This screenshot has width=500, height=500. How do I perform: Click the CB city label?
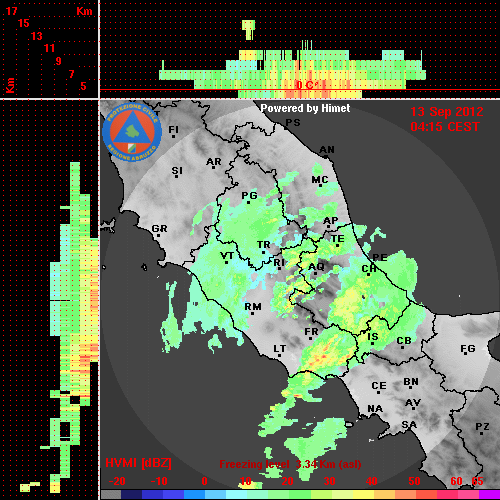click(404, 341)
